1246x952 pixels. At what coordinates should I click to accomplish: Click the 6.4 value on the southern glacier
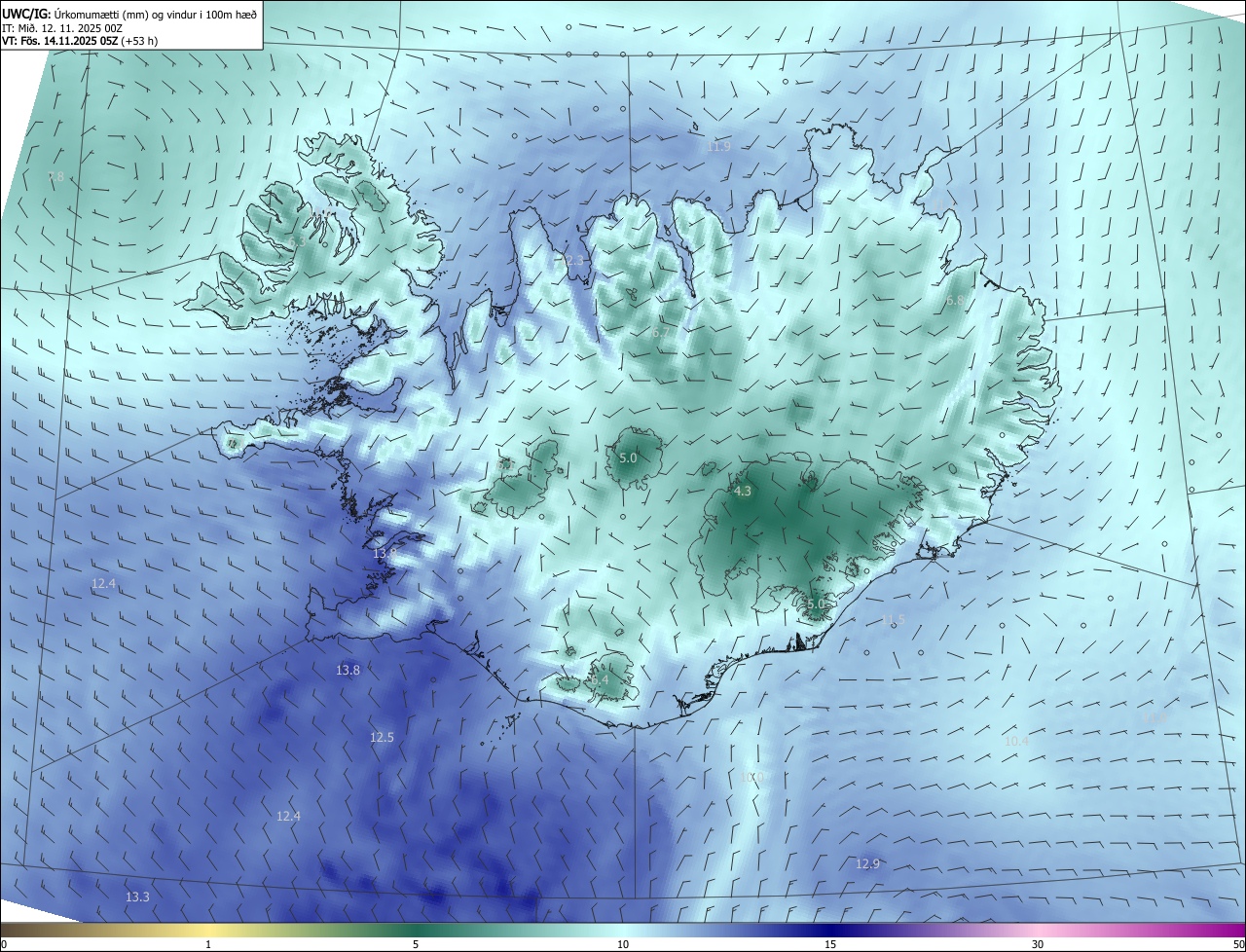(x=599, y=679)
